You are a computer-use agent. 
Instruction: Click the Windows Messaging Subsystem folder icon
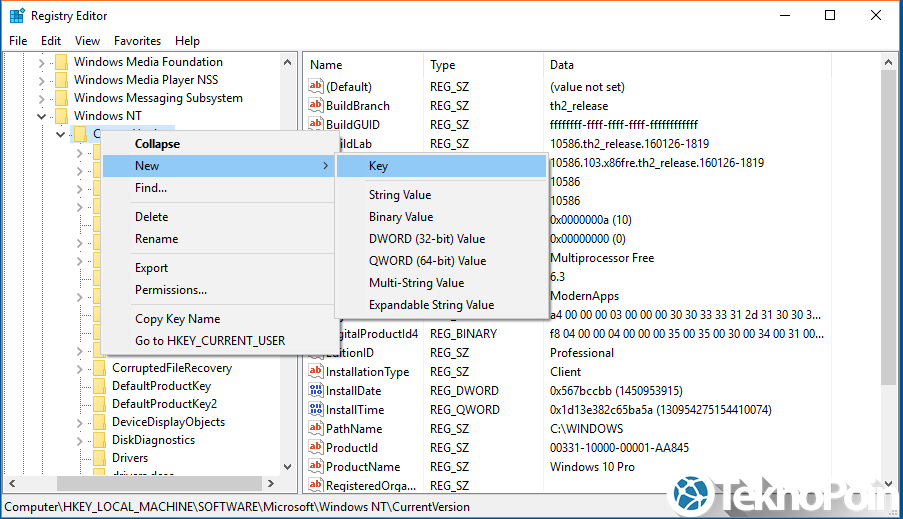[61, 98]
